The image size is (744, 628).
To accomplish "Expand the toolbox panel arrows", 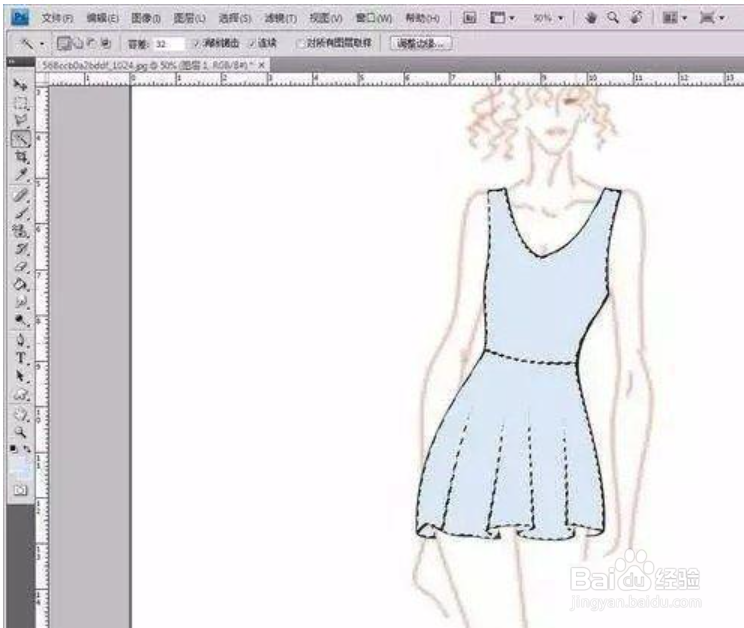I will pos(11,62).
